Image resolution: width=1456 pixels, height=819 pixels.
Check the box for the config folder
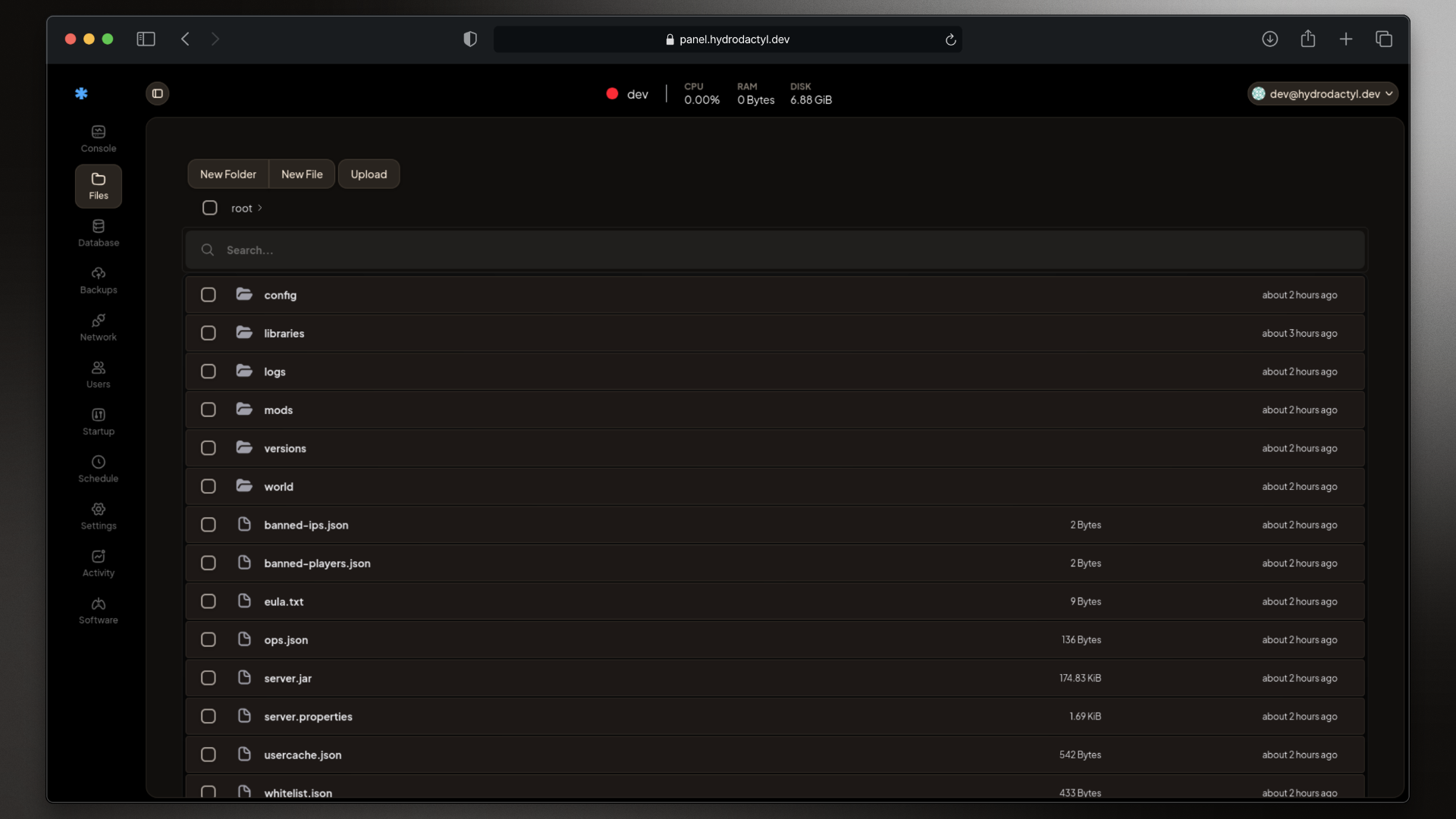click(209, 295)
